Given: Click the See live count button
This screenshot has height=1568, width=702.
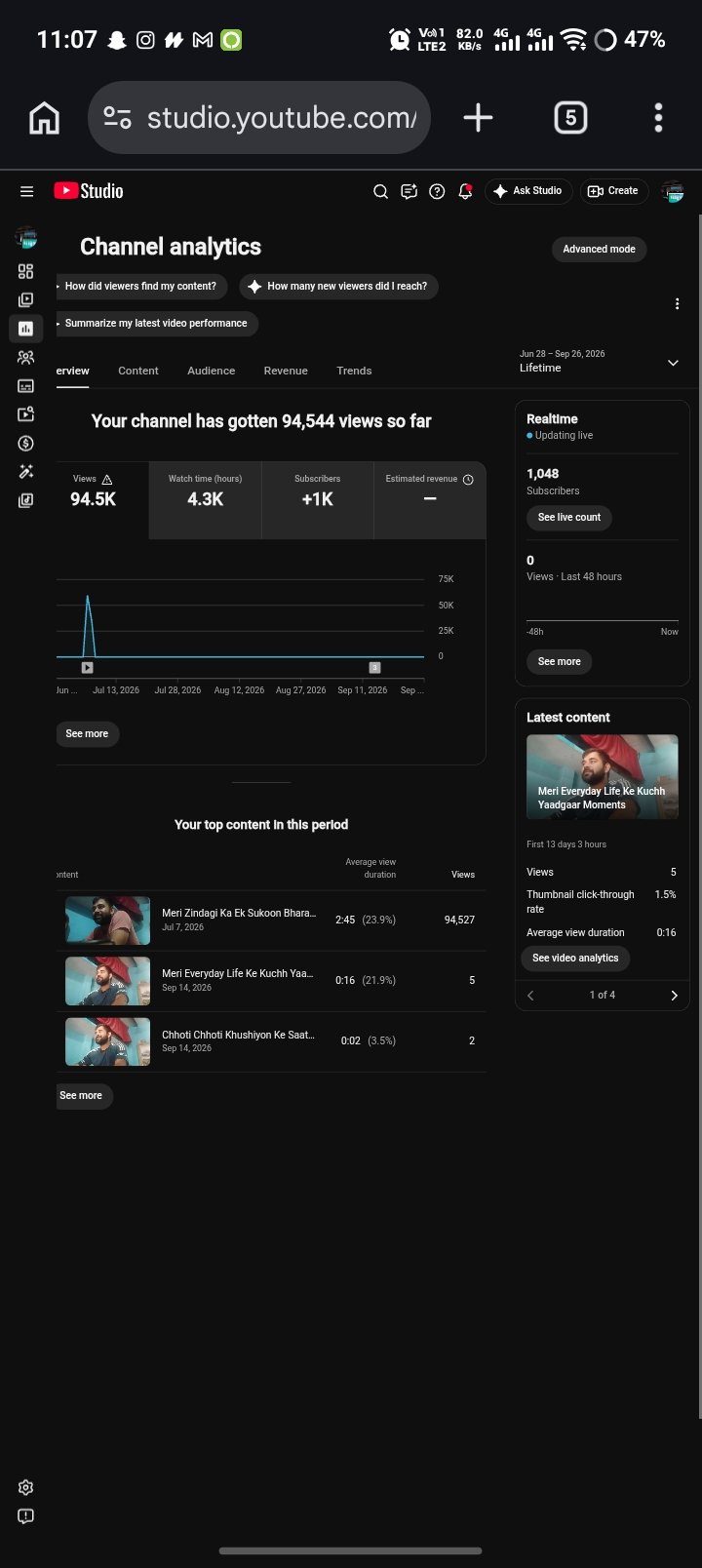Looking at the screenshot, I should click(569, 517).
